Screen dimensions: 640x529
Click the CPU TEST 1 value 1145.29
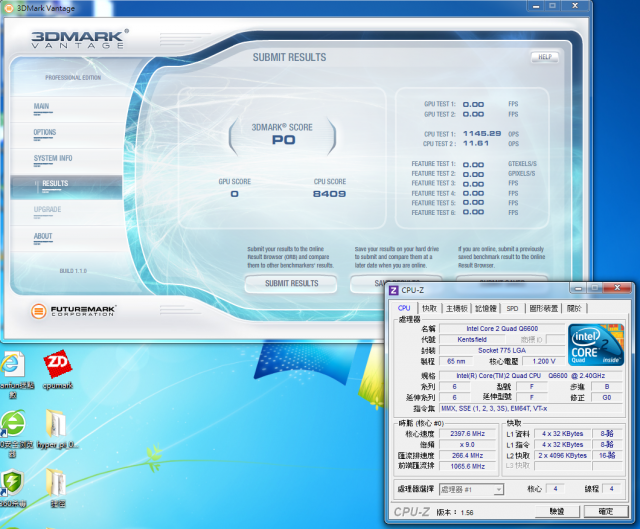click(x=482, y=133)
